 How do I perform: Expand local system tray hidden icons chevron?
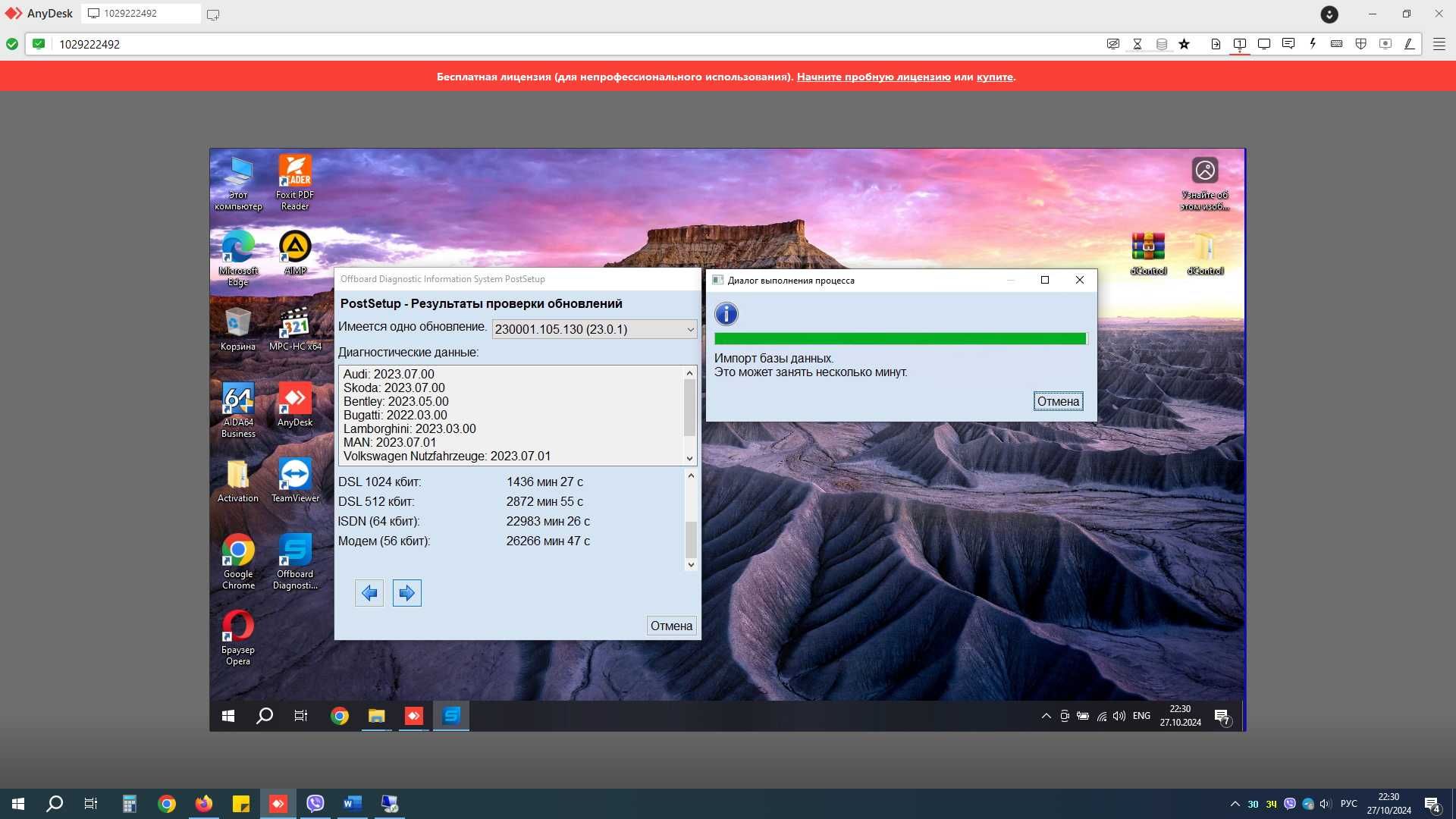[x=1235, y=804]
